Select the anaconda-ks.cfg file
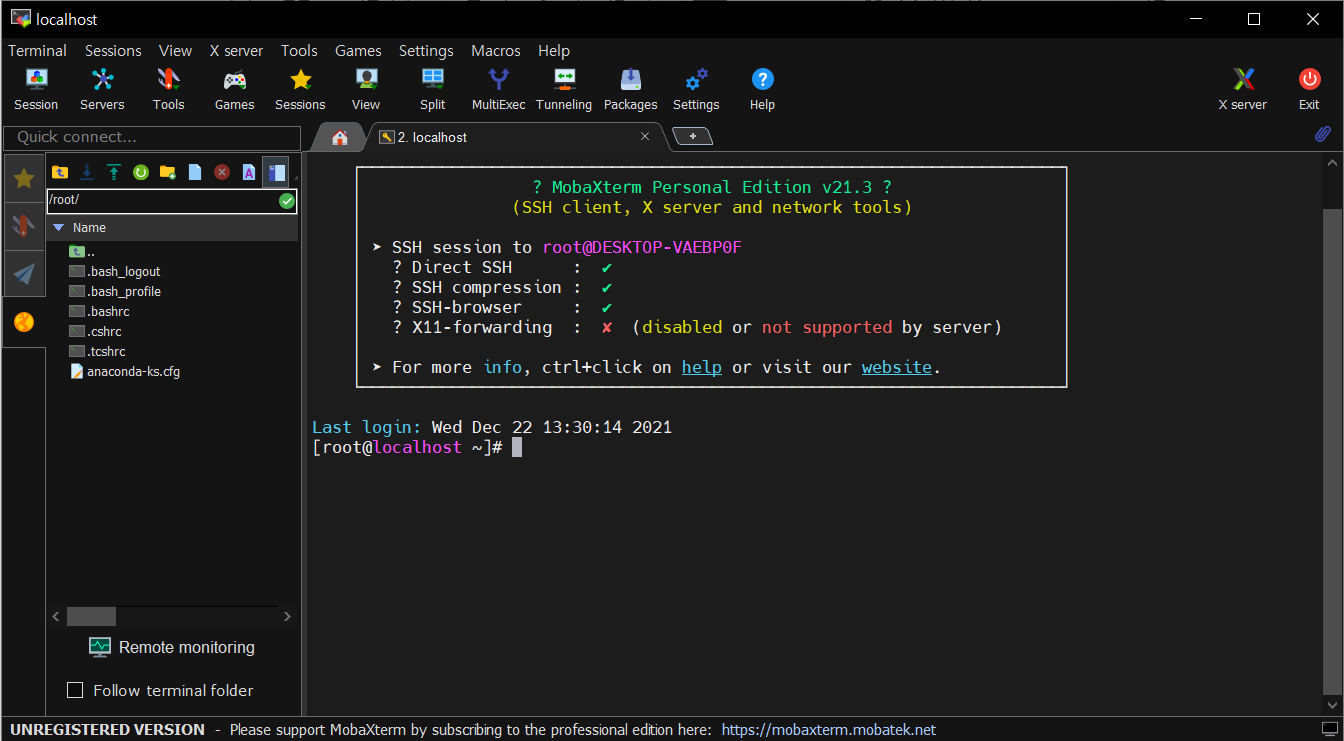This screenshot has height=741, width=1344. pos(125,371)
